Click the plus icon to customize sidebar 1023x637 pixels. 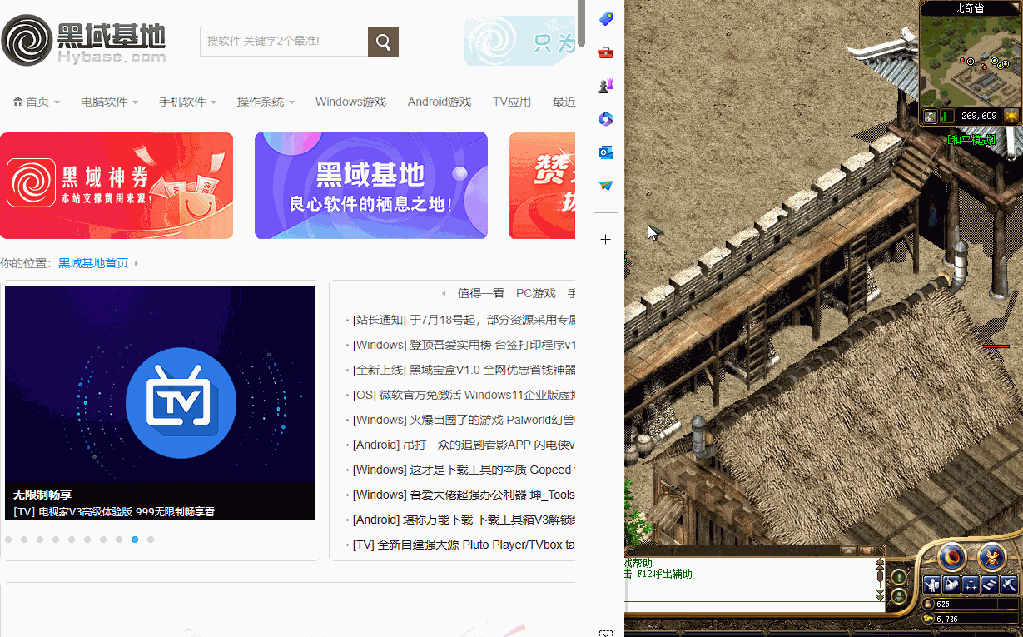pos(605,240)
